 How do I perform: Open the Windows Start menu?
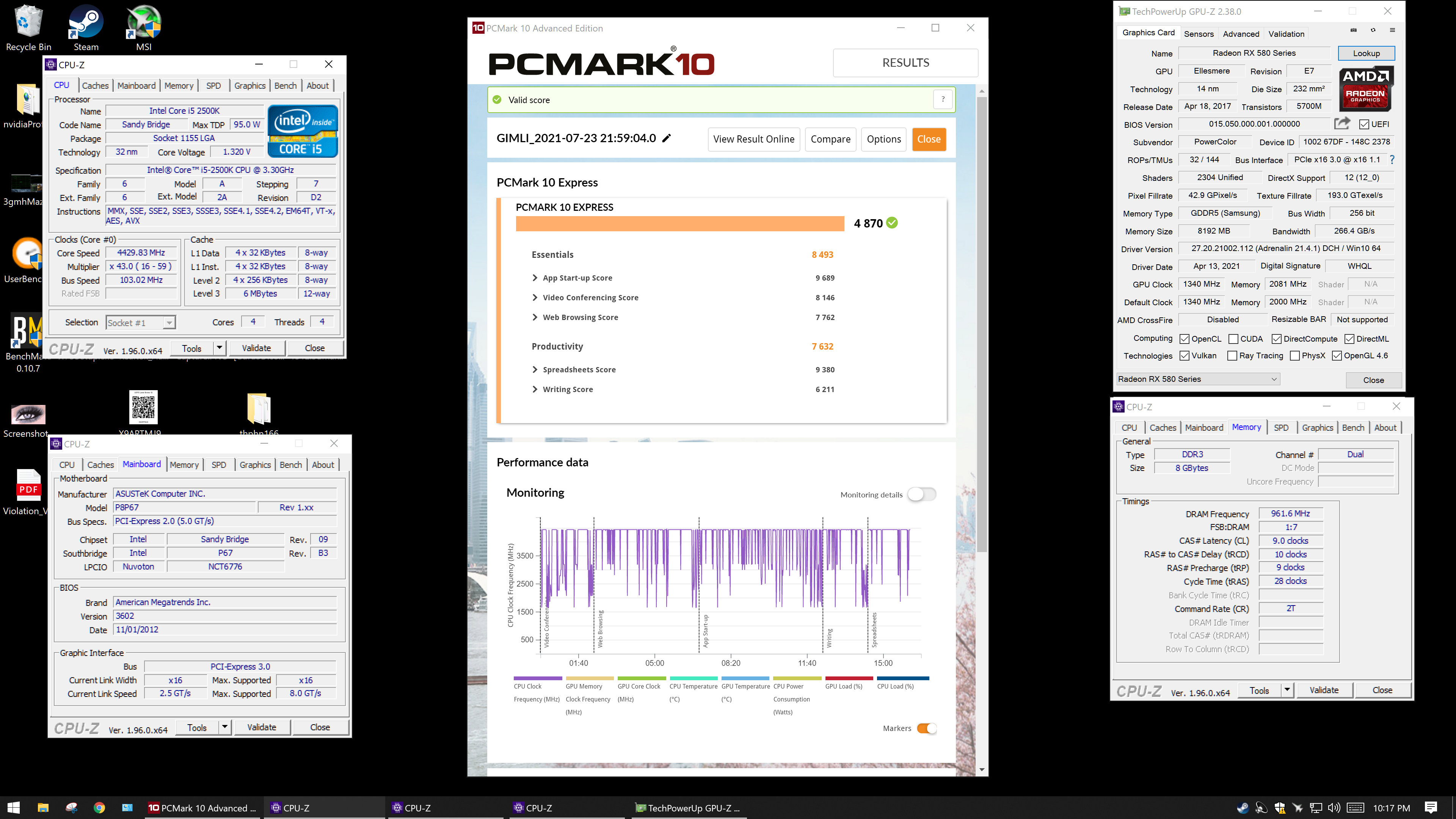coord(14,808)
